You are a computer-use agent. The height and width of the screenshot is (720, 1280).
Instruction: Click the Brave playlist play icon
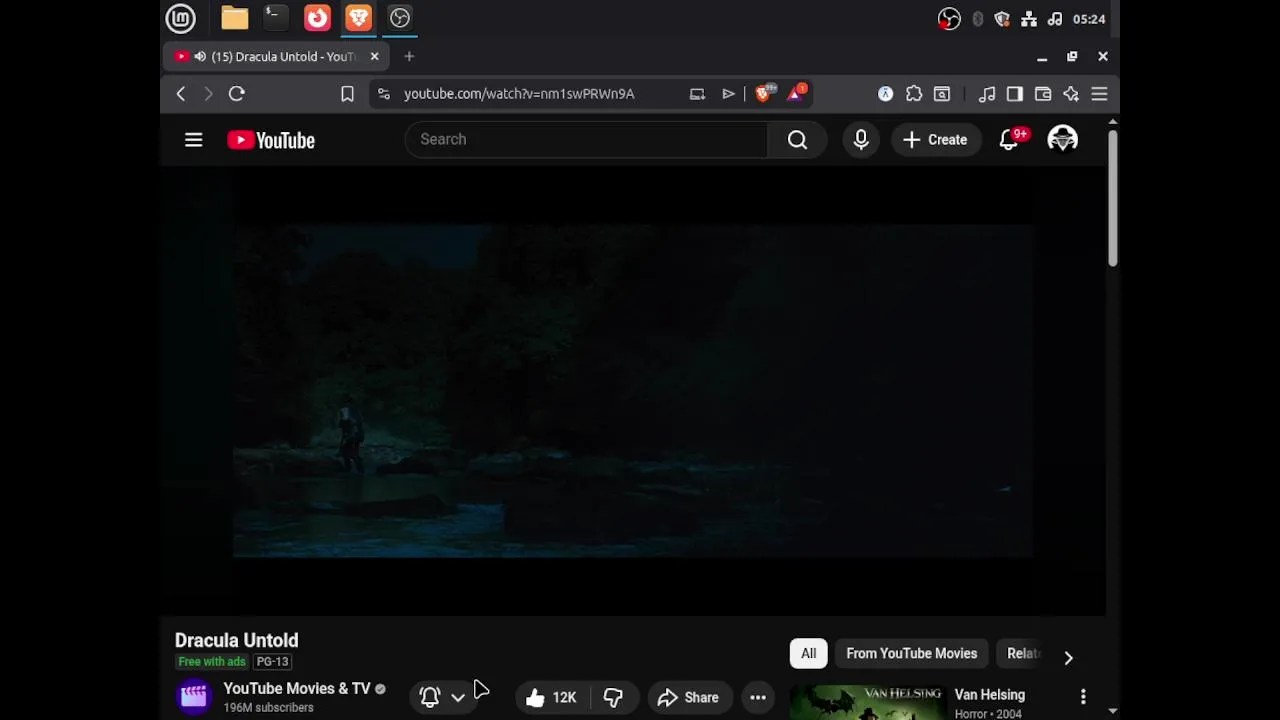[x=728, y=93]
